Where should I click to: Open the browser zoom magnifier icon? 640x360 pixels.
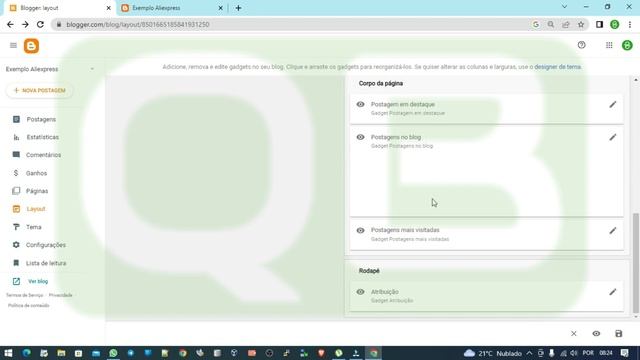(x=551, y=24)
